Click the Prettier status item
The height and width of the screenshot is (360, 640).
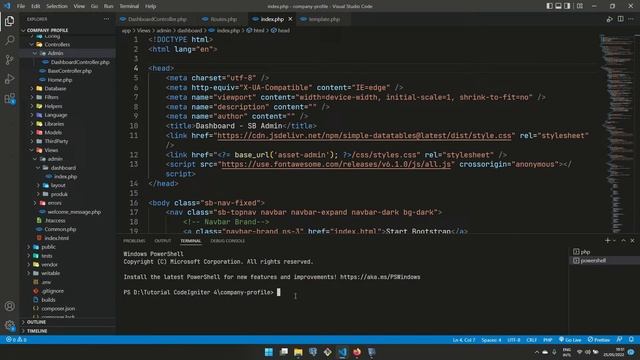point(599,340)
